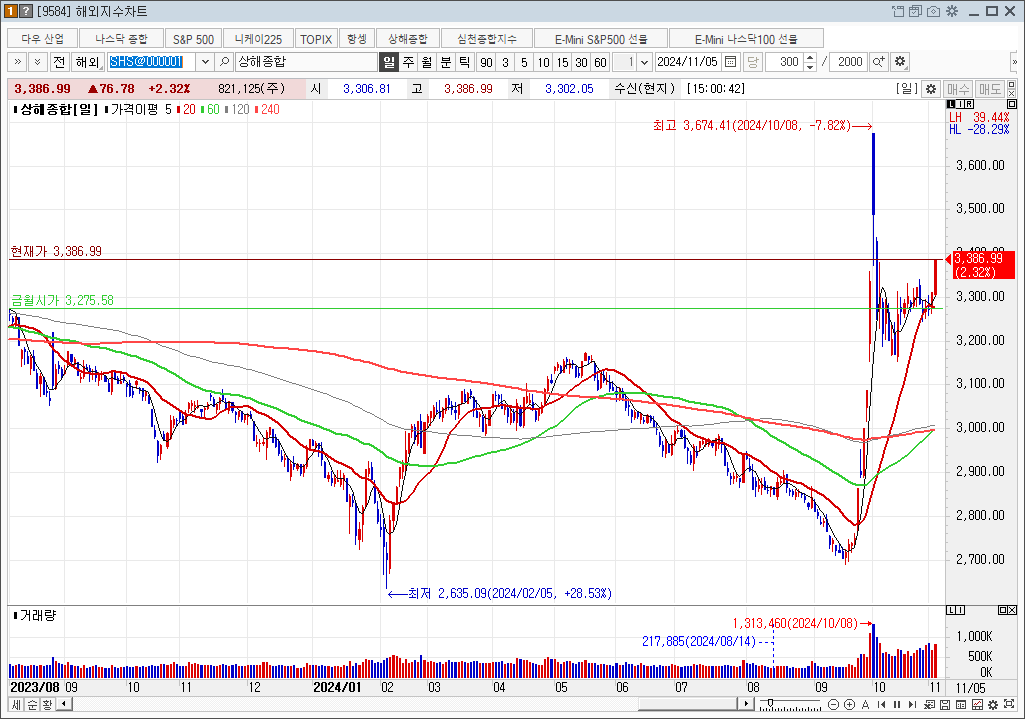
Task: Click the 나스닥 종합 button
Action: (121, 39)
